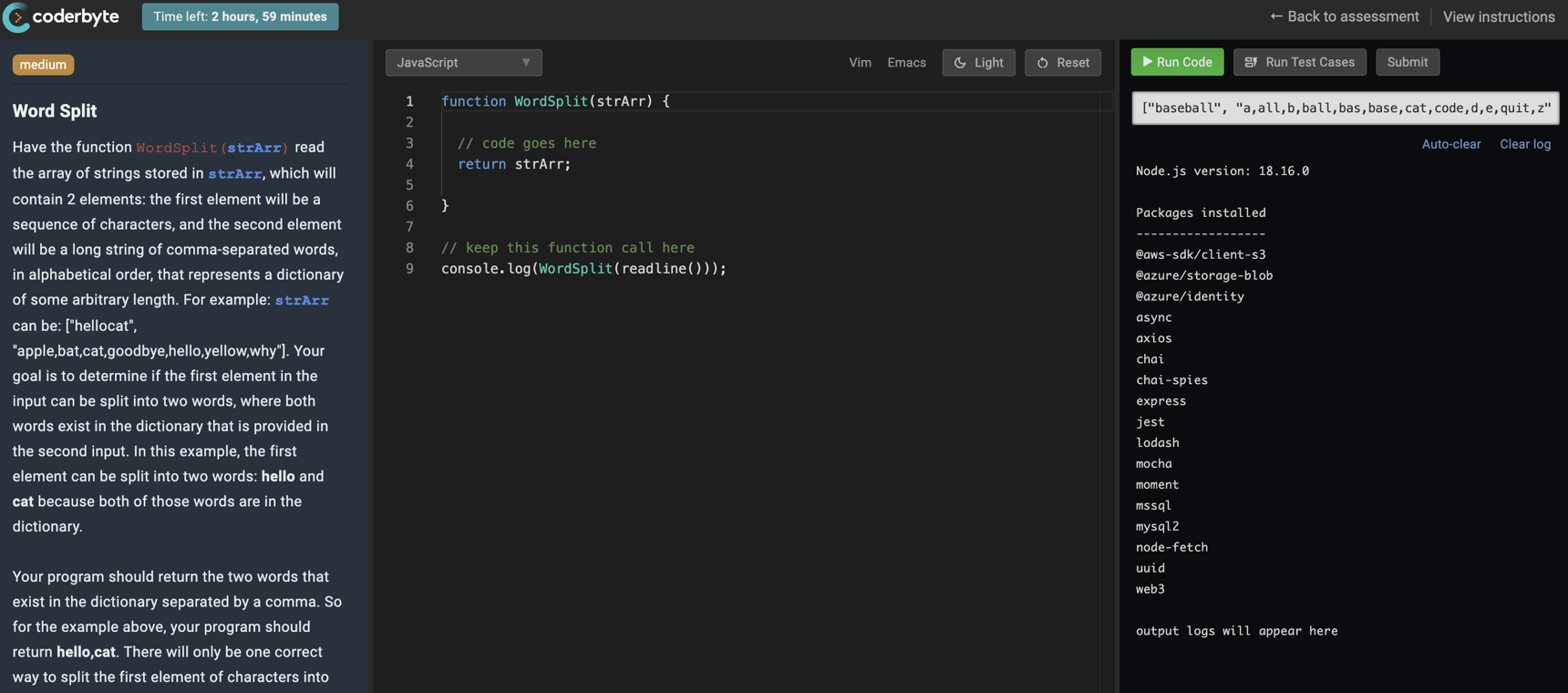Click the medium difficulty badge
1568x693 pixels.
pyautogui.click(x=43, y=65)
